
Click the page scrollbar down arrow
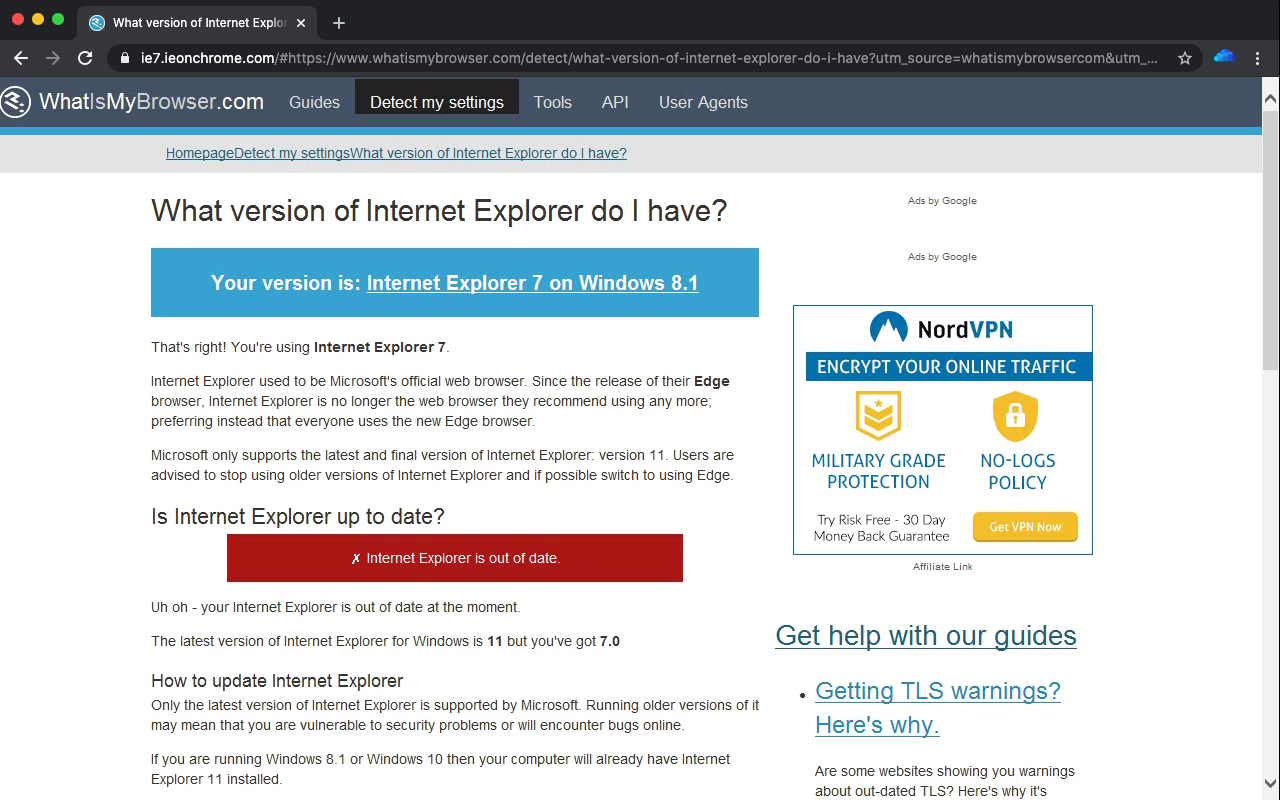(x=1270, y=783)
